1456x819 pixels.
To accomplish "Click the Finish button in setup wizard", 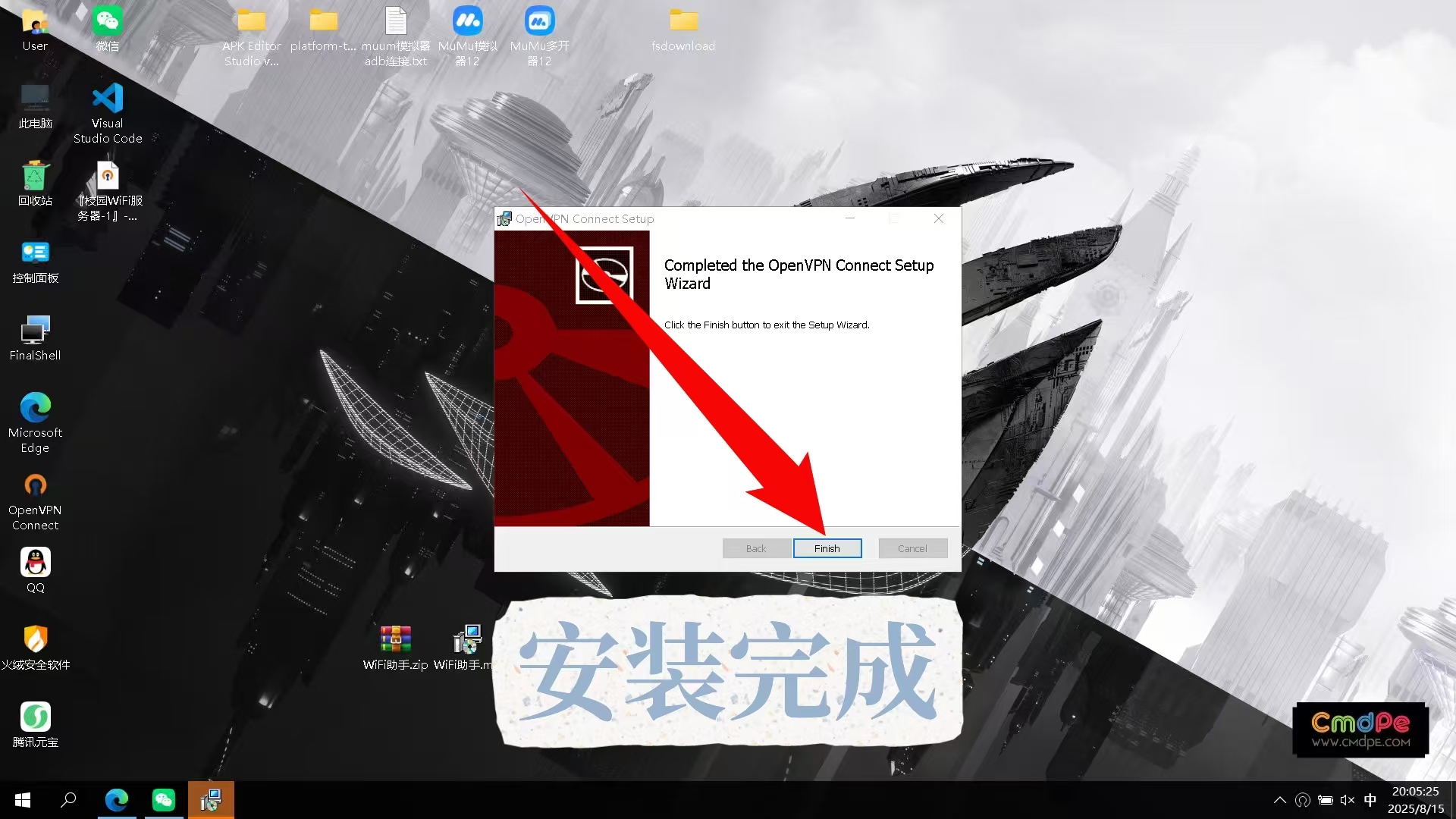I will 827,548.
